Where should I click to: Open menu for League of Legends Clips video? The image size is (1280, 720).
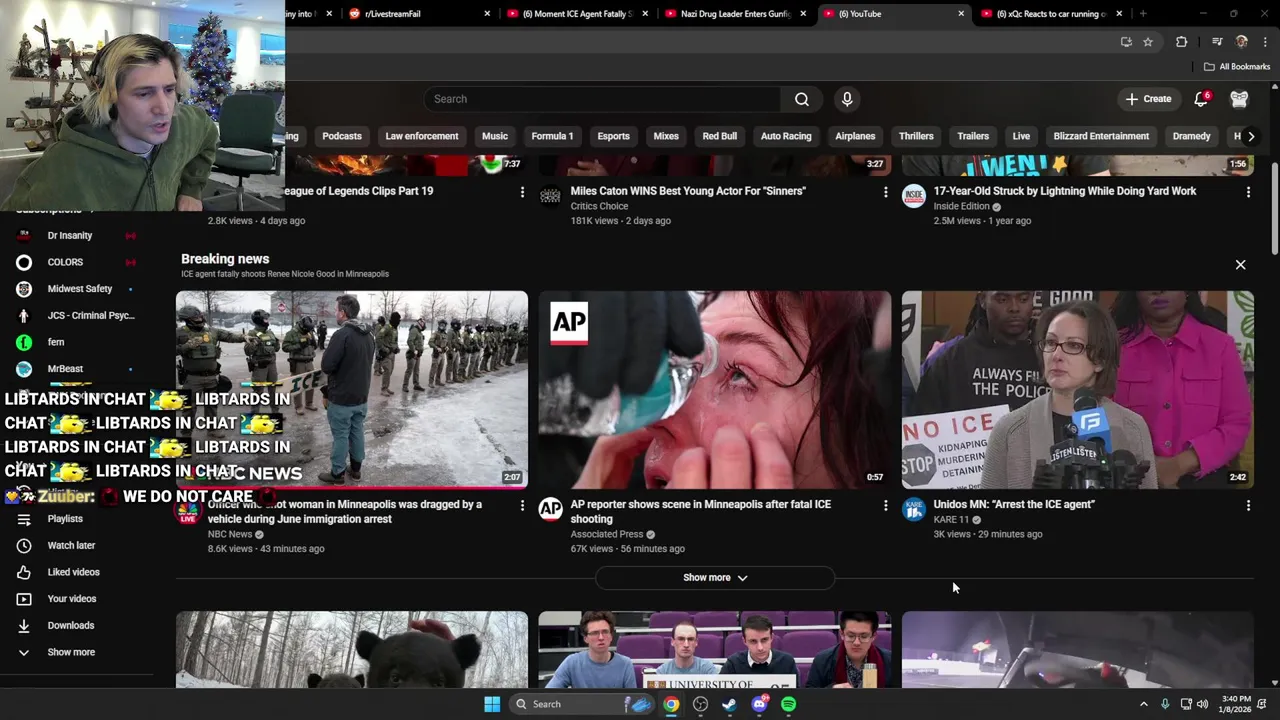click(x=522, y=192)
